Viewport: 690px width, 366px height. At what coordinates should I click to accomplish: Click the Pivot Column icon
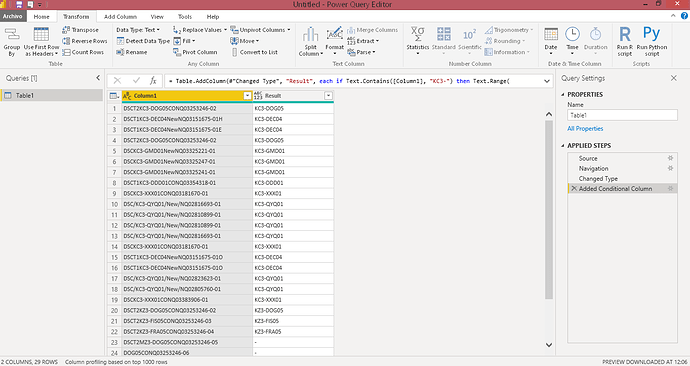click(x=177, y=52)
